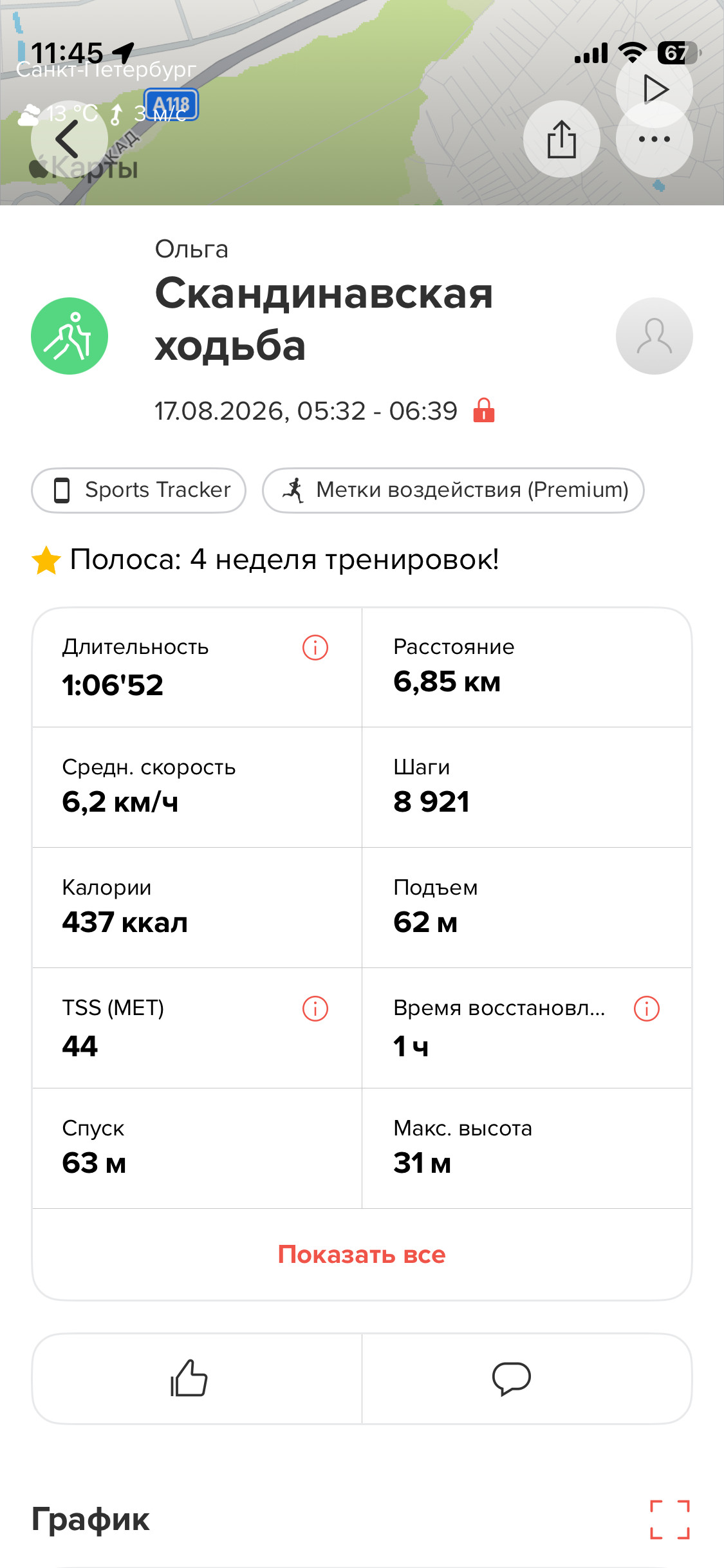Tap the Nordic walking activity icon
Image resolution: width=724 pixels, height=1568 pixels.
70,336
